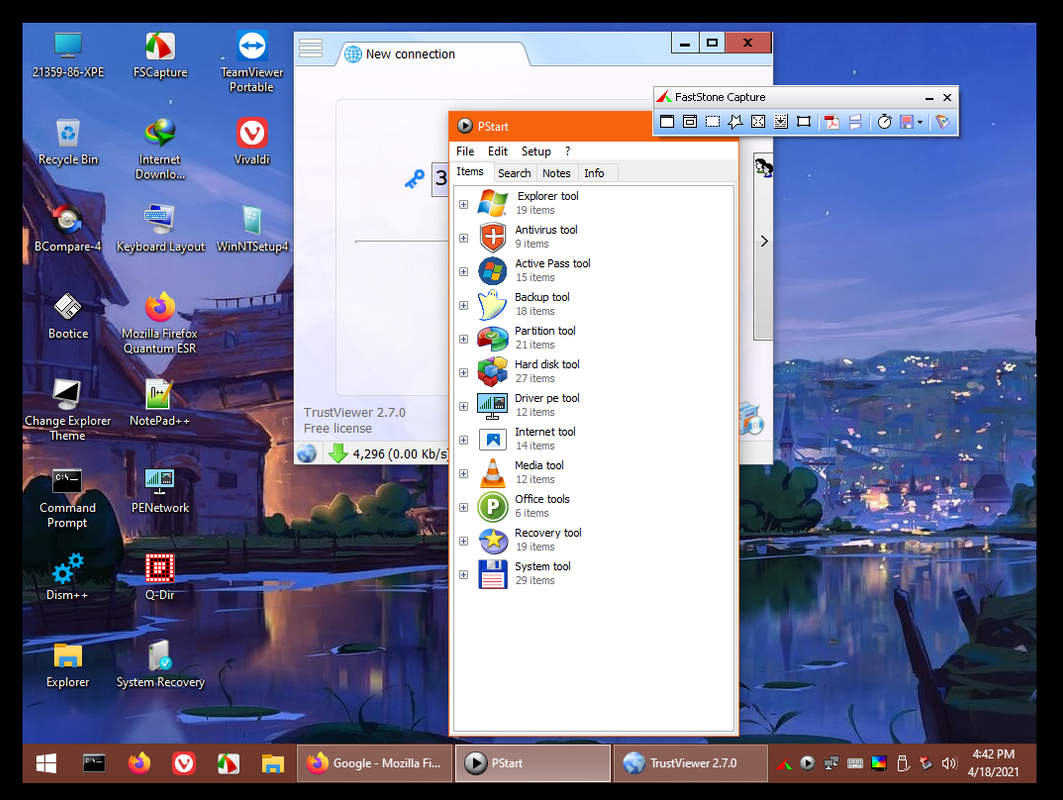Expand Partition tool group

(x=464, y=339)
